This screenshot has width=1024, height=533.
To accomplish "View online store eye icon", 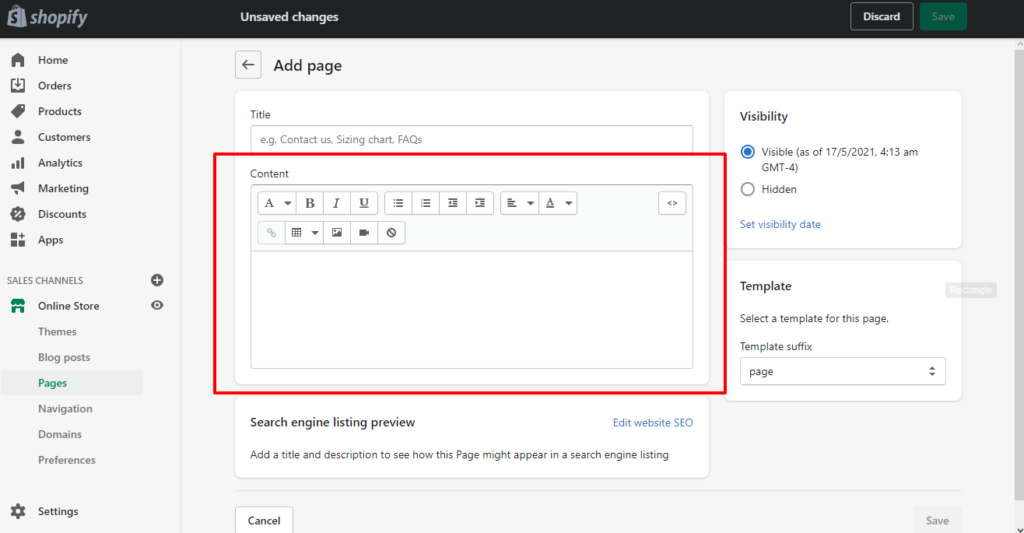I will 157,305.
